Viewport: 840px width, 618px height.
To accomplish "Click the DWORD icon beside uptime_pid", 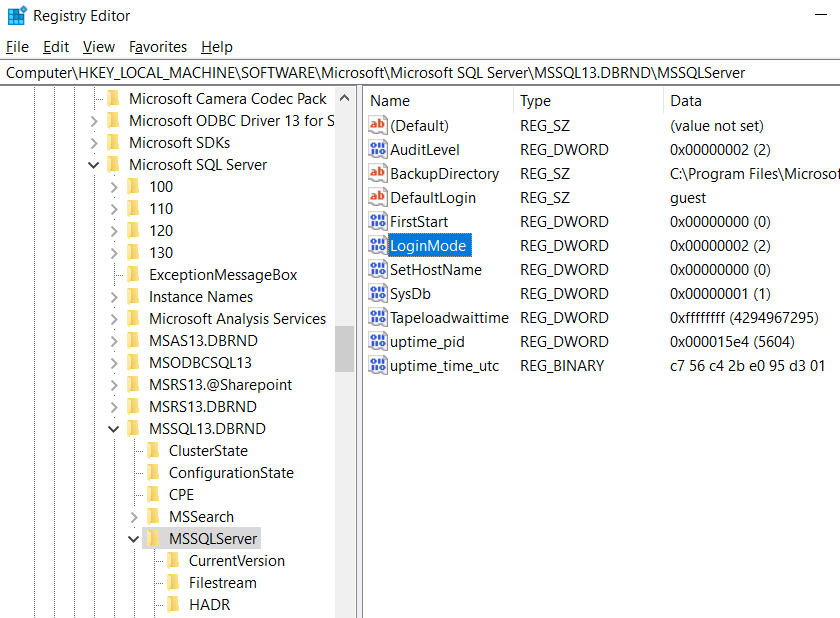I will 378,341.
